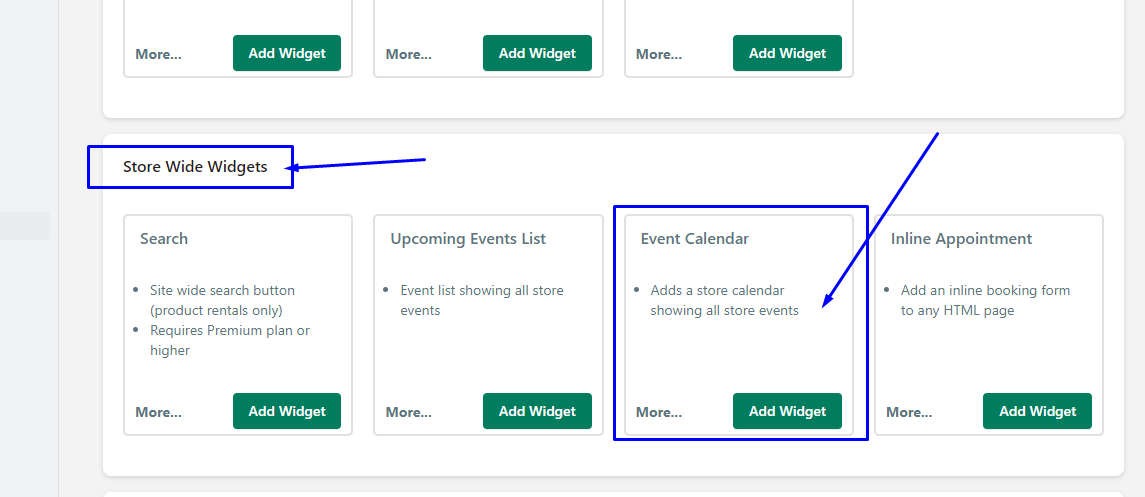Select the Search card title
The image size is (1145, 497).
click(x=164, y=239)
